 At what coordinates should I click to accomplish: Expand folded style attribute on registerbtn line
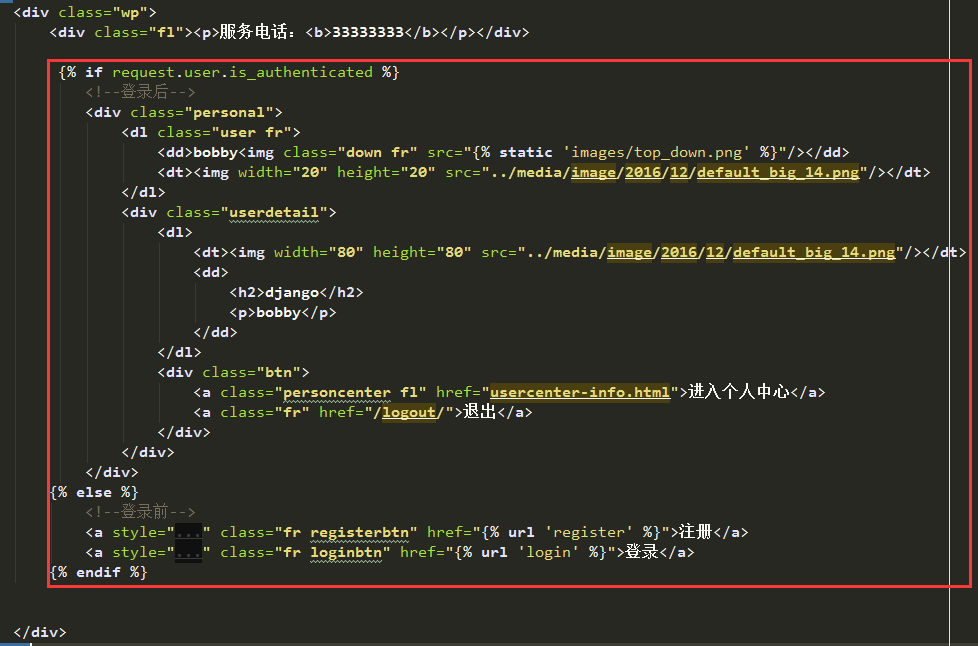(x=188, y=533)
